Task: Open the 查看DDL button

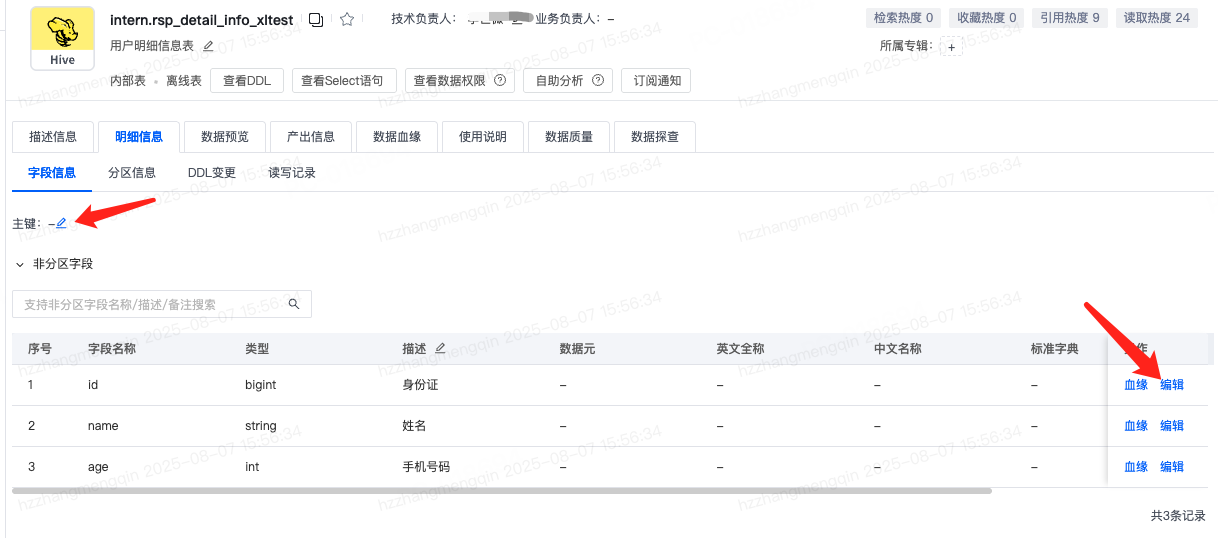Action: coord(247,81)
